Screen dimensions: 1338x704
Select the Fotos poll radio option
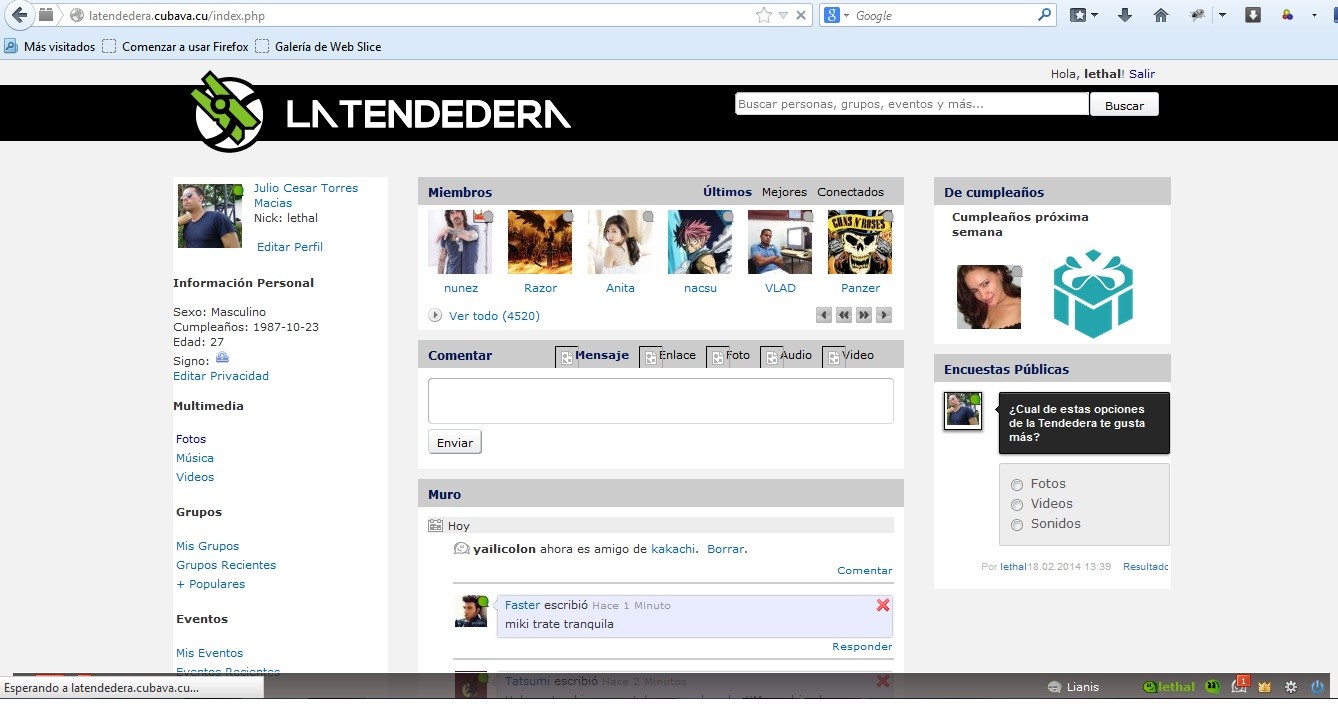pyautogui.click(x=1017, y=485)
